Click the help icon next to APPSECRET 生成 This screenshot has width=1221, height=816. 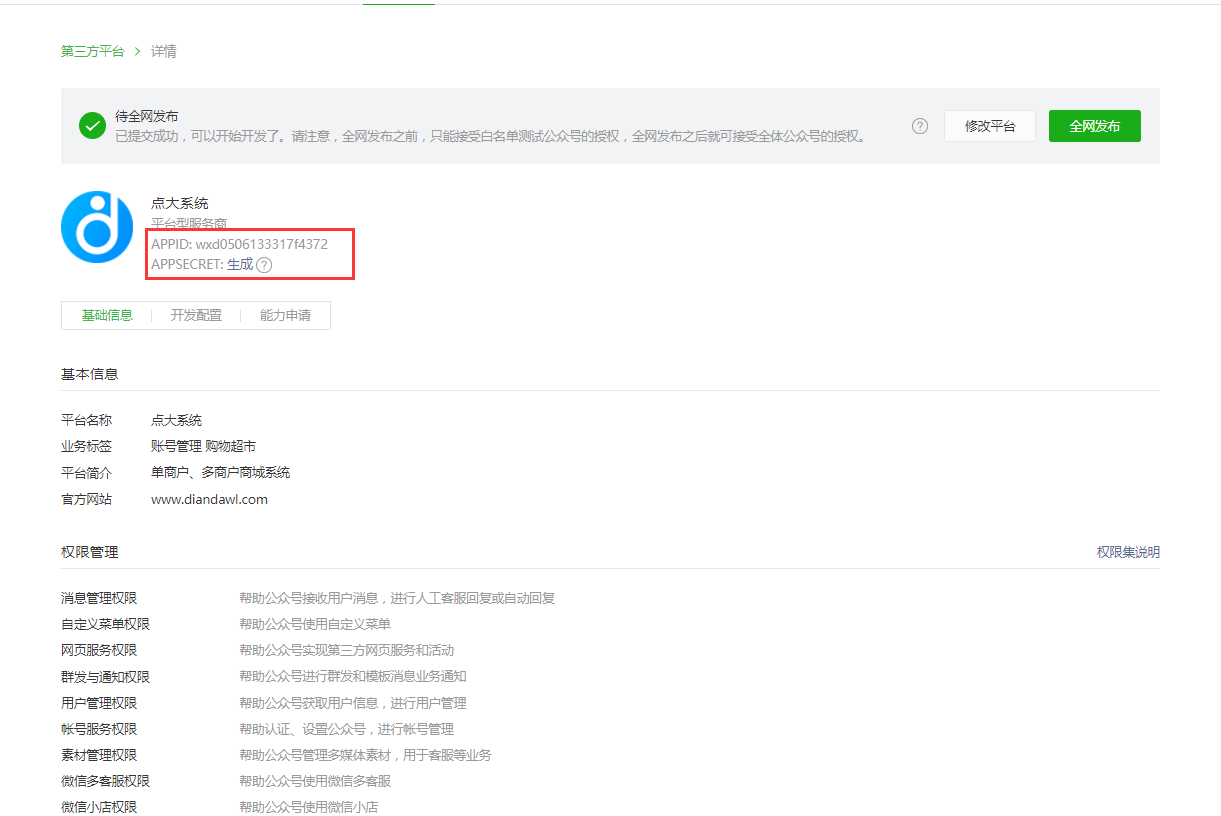(264, 265)
